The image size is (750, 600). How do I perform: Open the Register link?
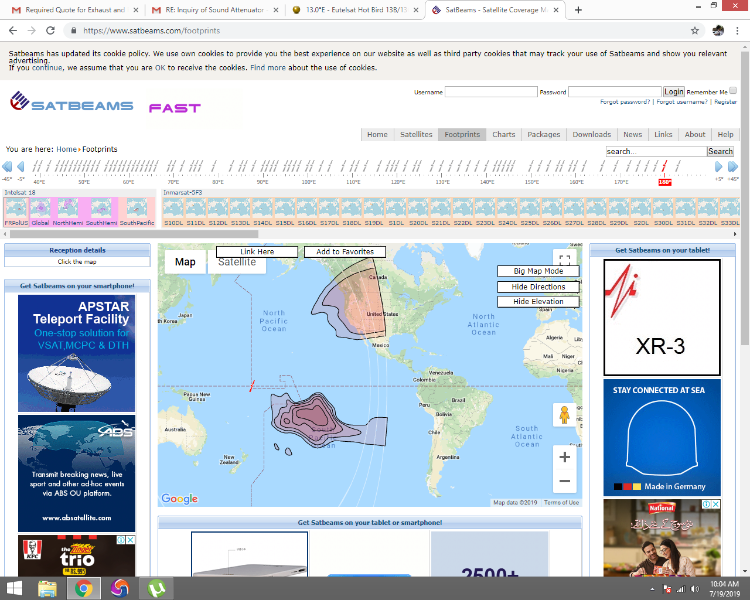coord(726,102)
